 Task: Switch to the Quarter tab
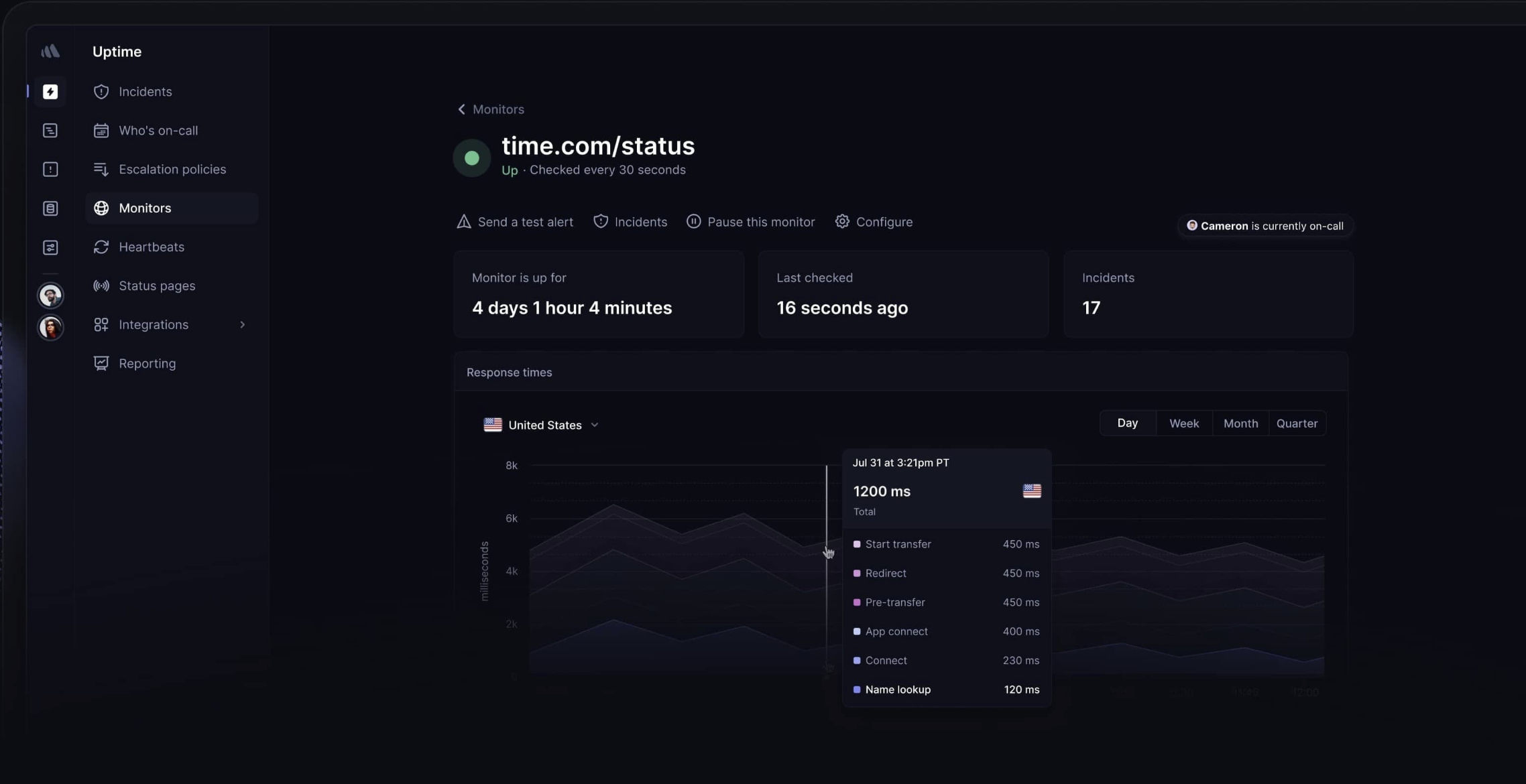click(x=1296, y=423)
